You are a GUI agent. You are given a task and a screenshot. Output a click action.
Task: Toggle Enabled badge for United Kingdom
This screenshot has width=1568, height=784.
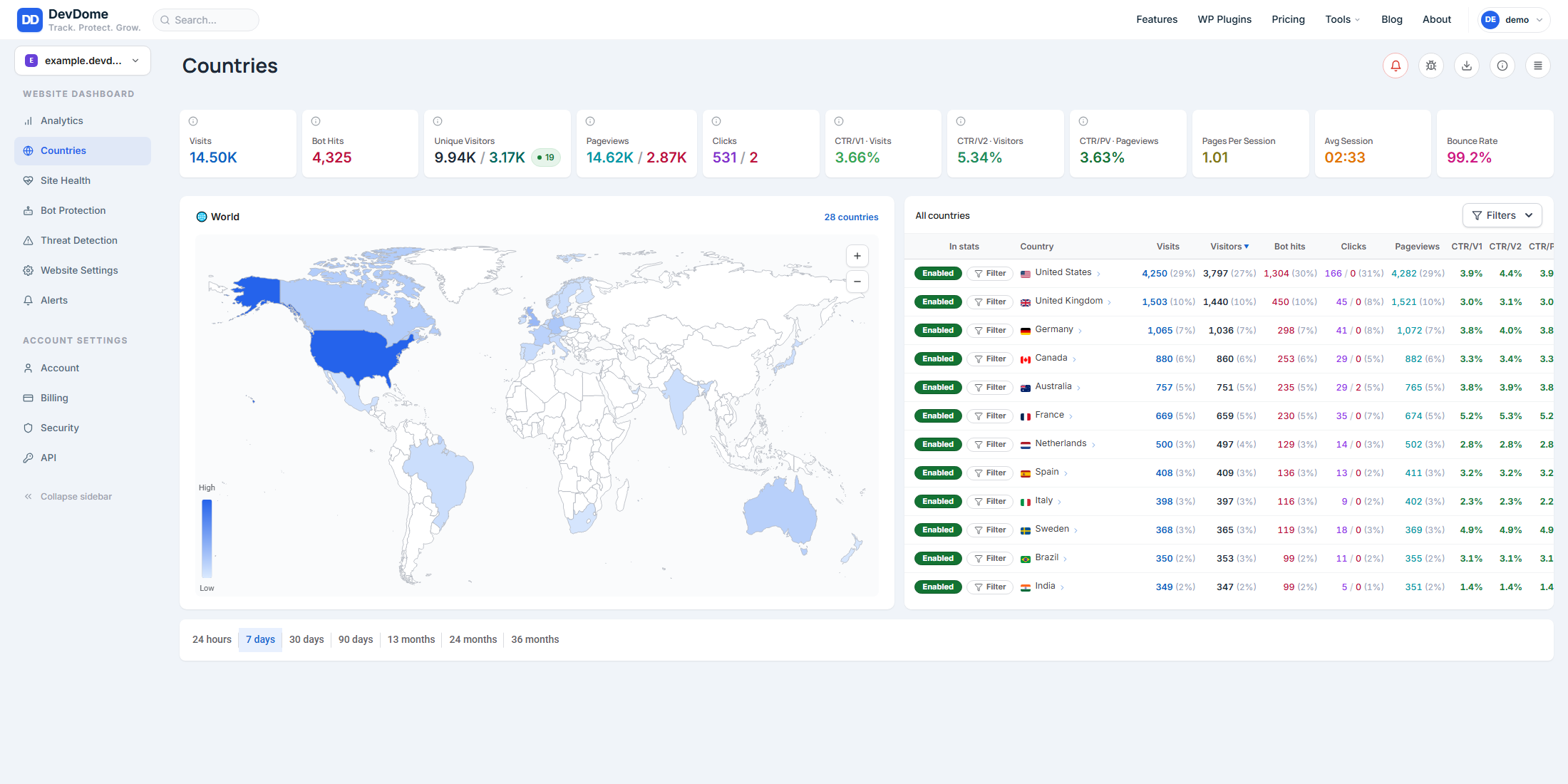[938, 302]
